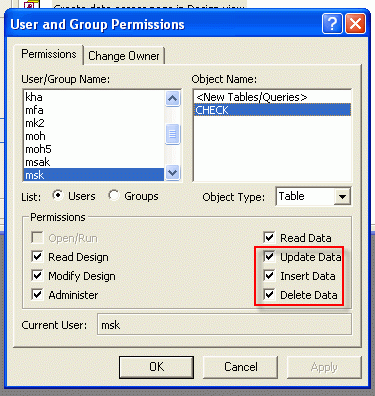
Task: Close the User and Group Permissions dialog
Action: pos(355,24)
